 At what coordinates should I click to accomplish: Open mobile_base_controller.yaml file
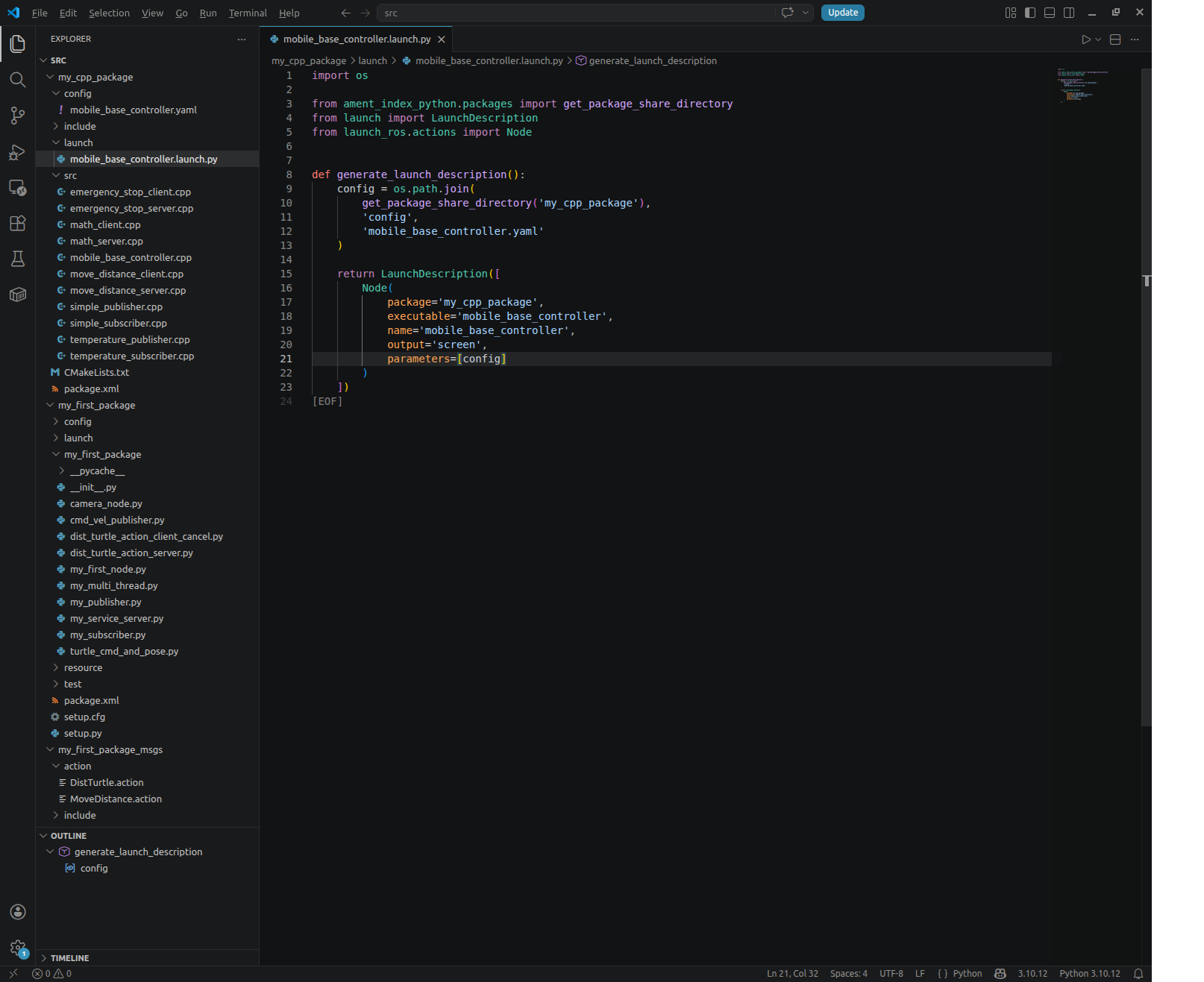tap(134, 110)
